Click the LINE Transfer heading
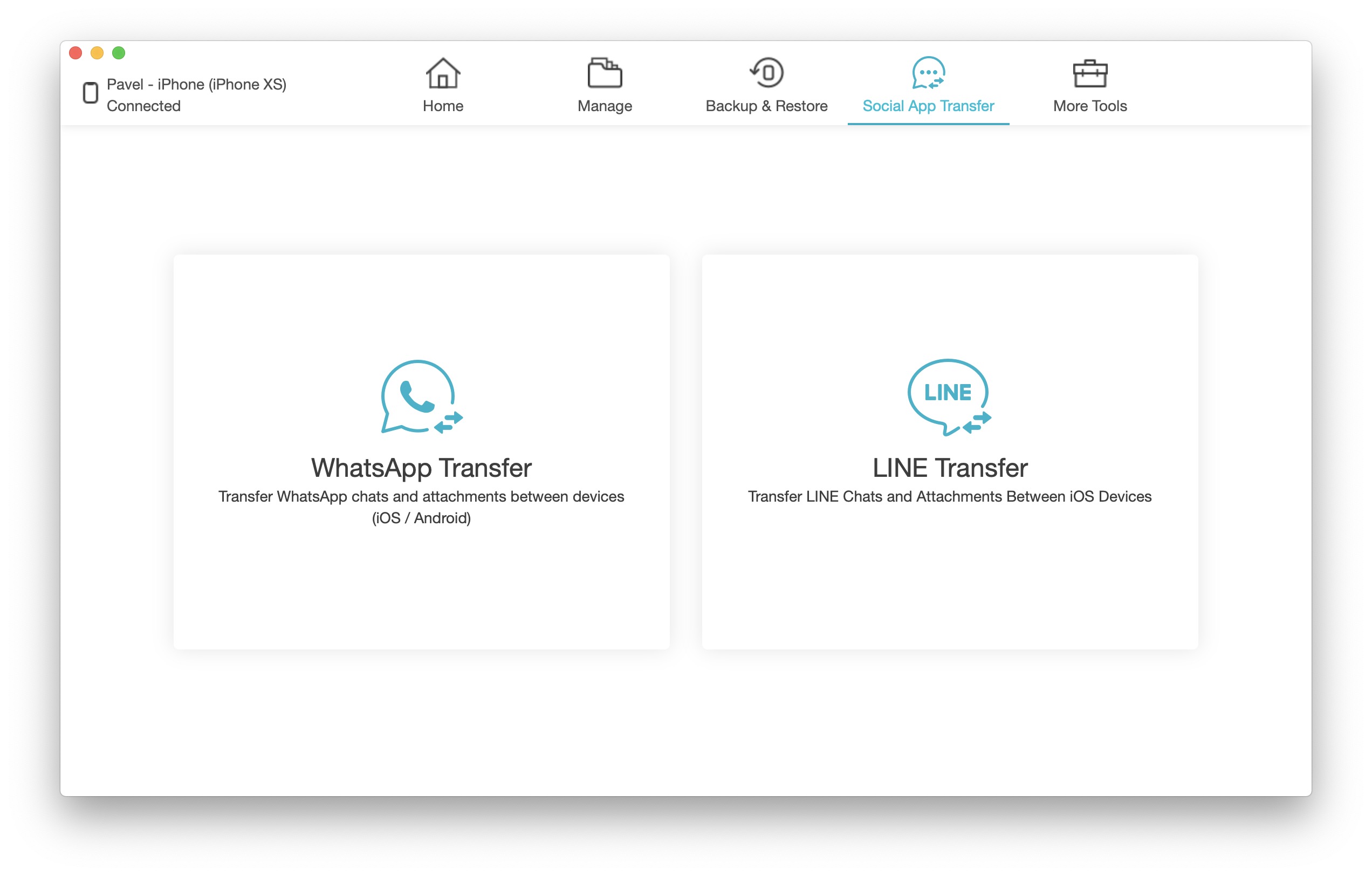The width and height of the screenshot is (1372, 876). click(x=950, y=468)
